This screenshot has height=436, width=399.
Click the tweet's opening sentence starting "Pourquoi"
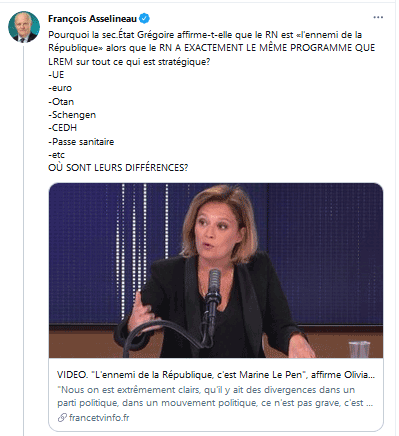[x=212, y=48]
